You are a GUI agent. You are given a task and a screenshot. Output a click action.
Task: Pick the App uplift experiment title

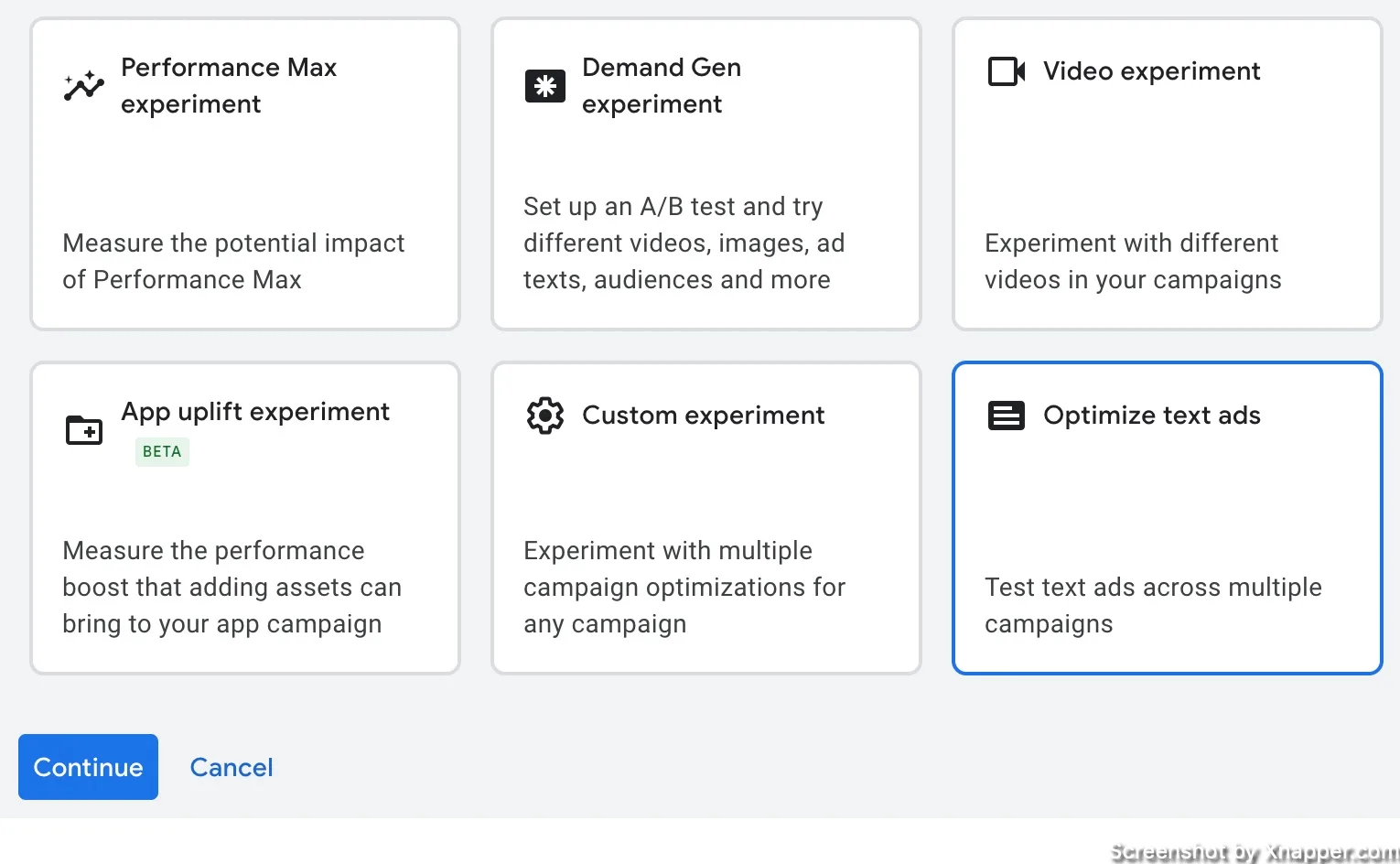255,412
